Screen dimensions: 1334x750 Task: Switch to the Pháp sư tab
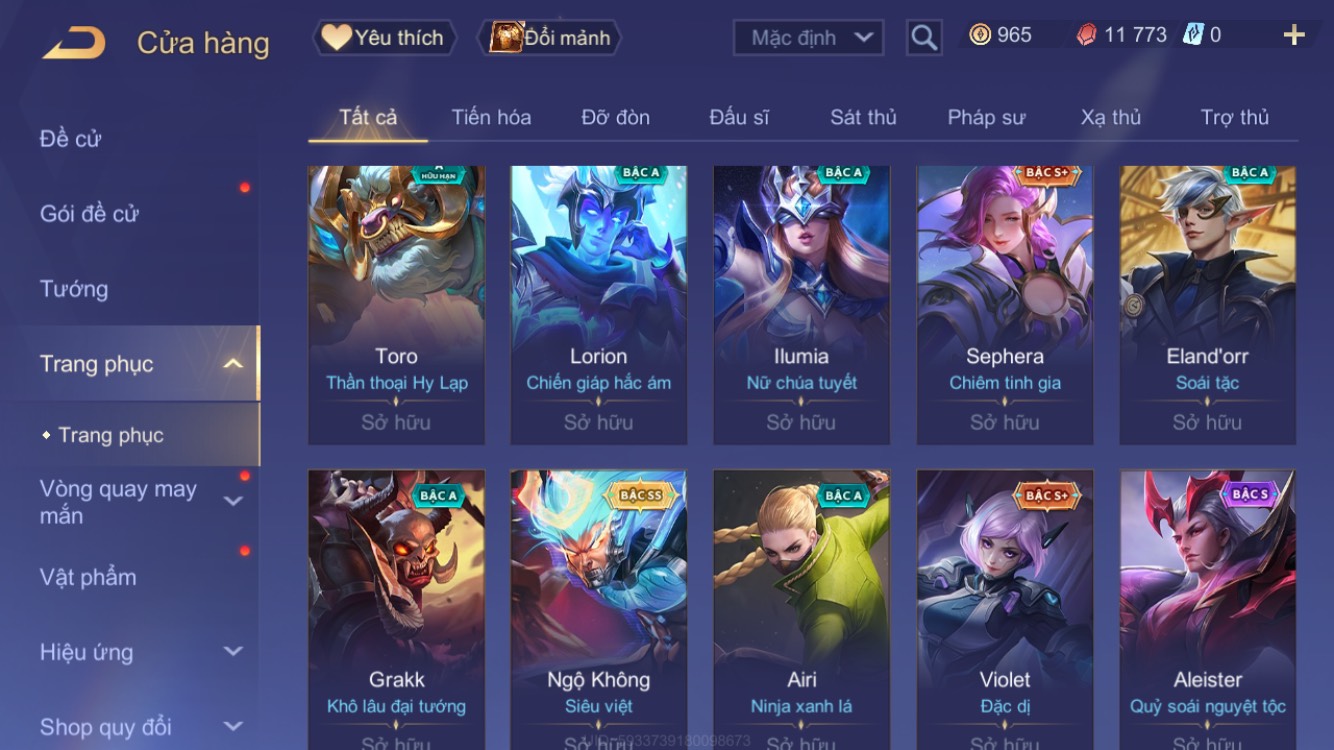(986, 117)
